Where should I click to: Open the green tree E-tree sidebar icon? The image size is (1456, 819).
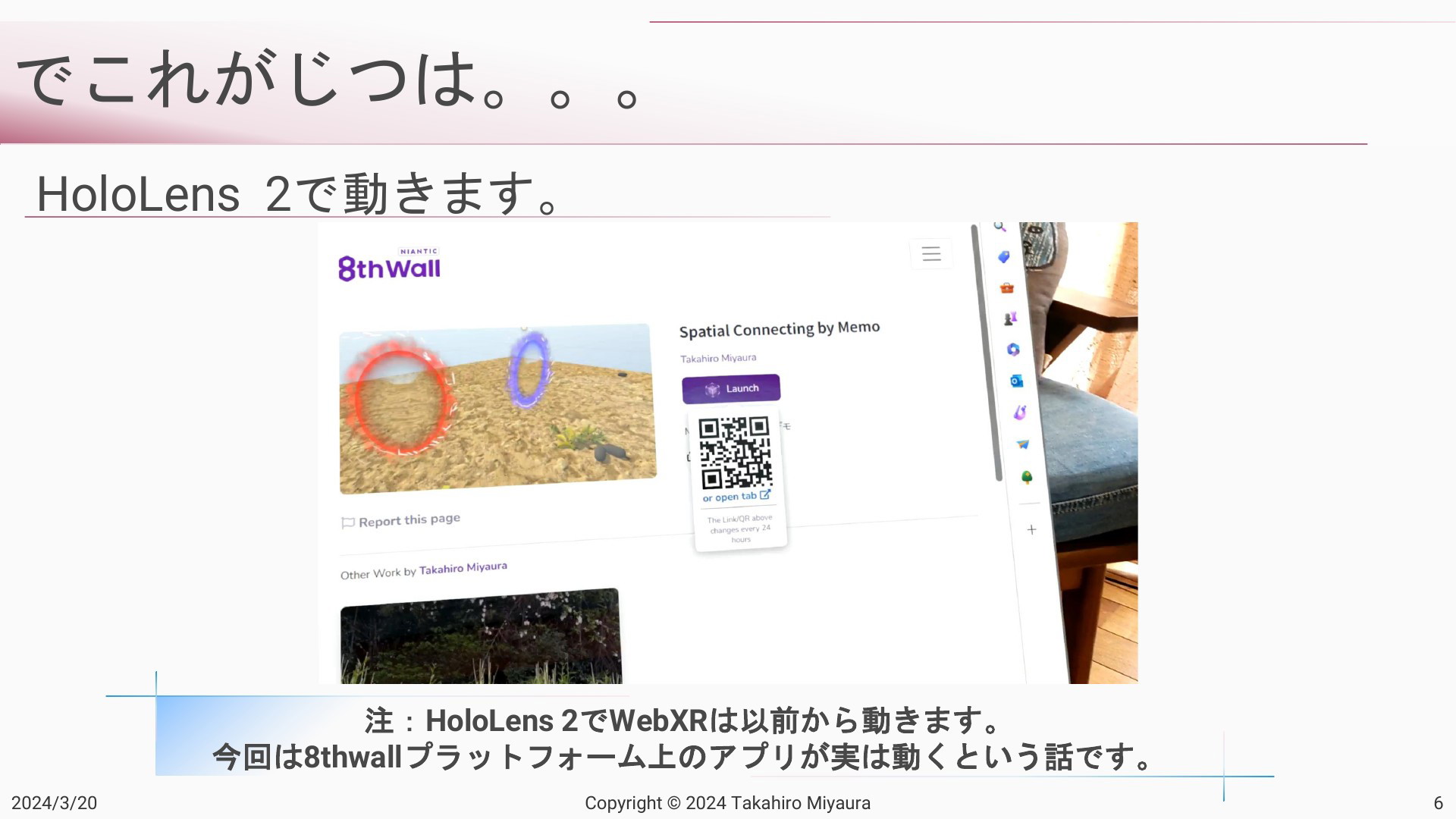point(1027,477)
